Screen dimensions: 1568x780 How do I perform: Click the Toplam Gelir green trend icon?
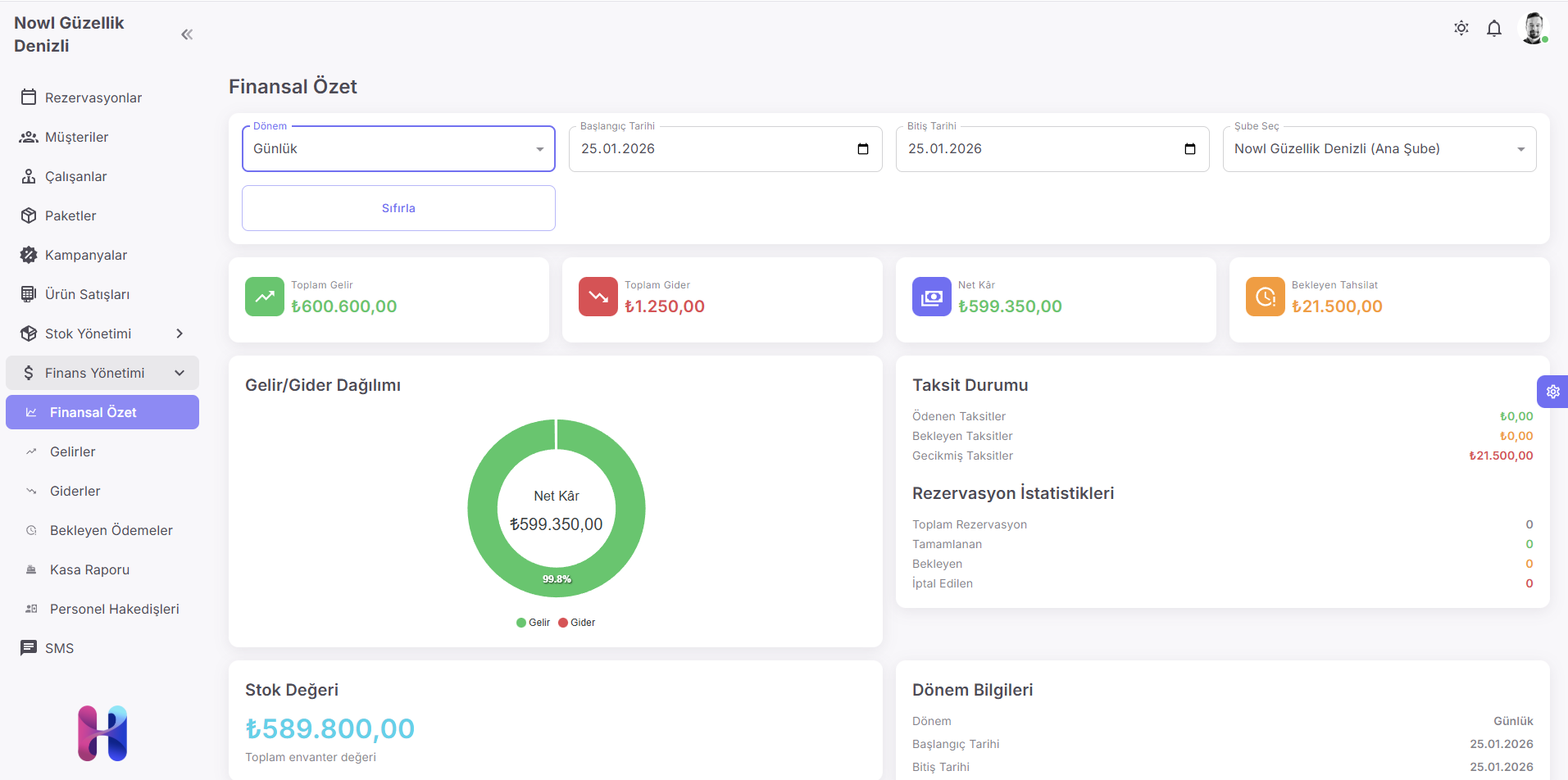click(265, 297)
